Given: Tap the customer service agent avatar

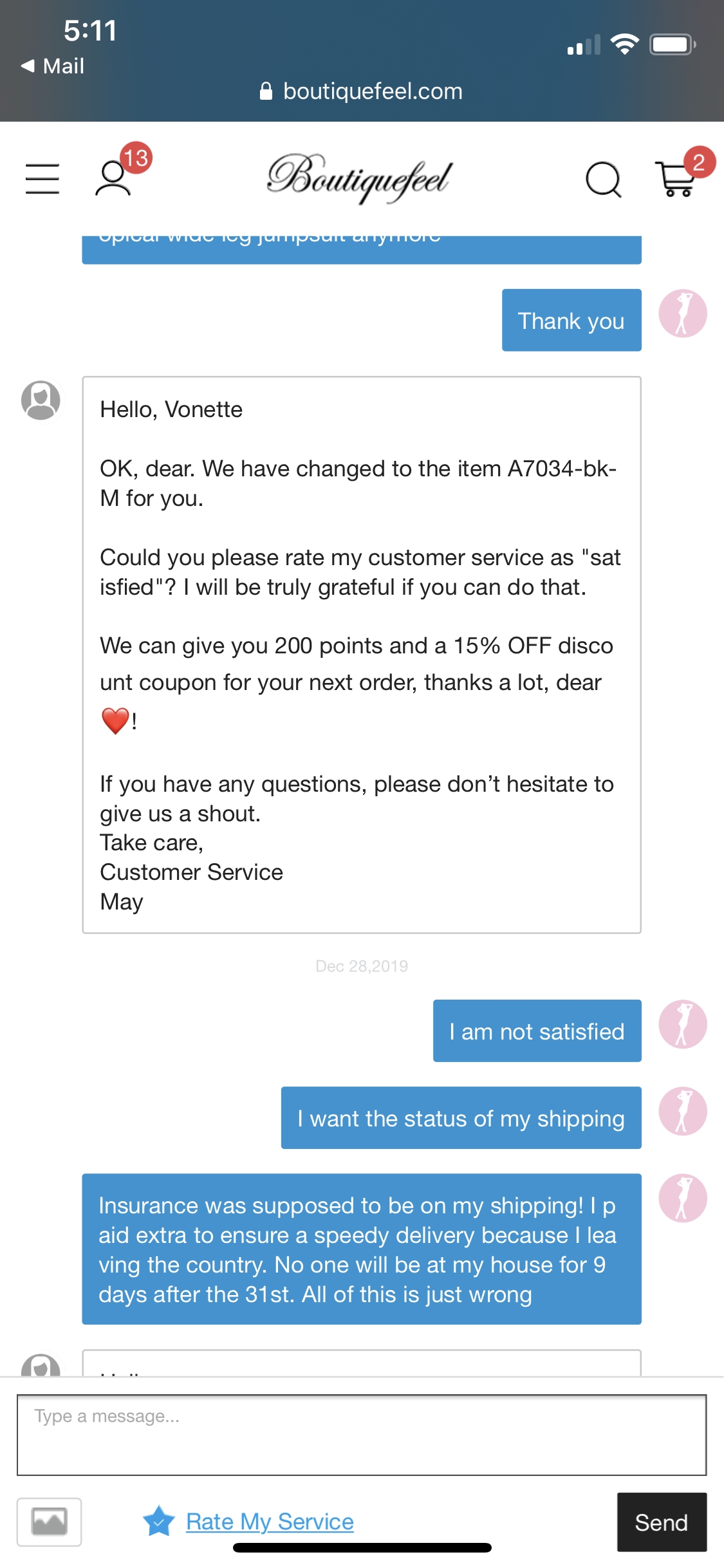Looking at the screenshot, I should (41, 400).
